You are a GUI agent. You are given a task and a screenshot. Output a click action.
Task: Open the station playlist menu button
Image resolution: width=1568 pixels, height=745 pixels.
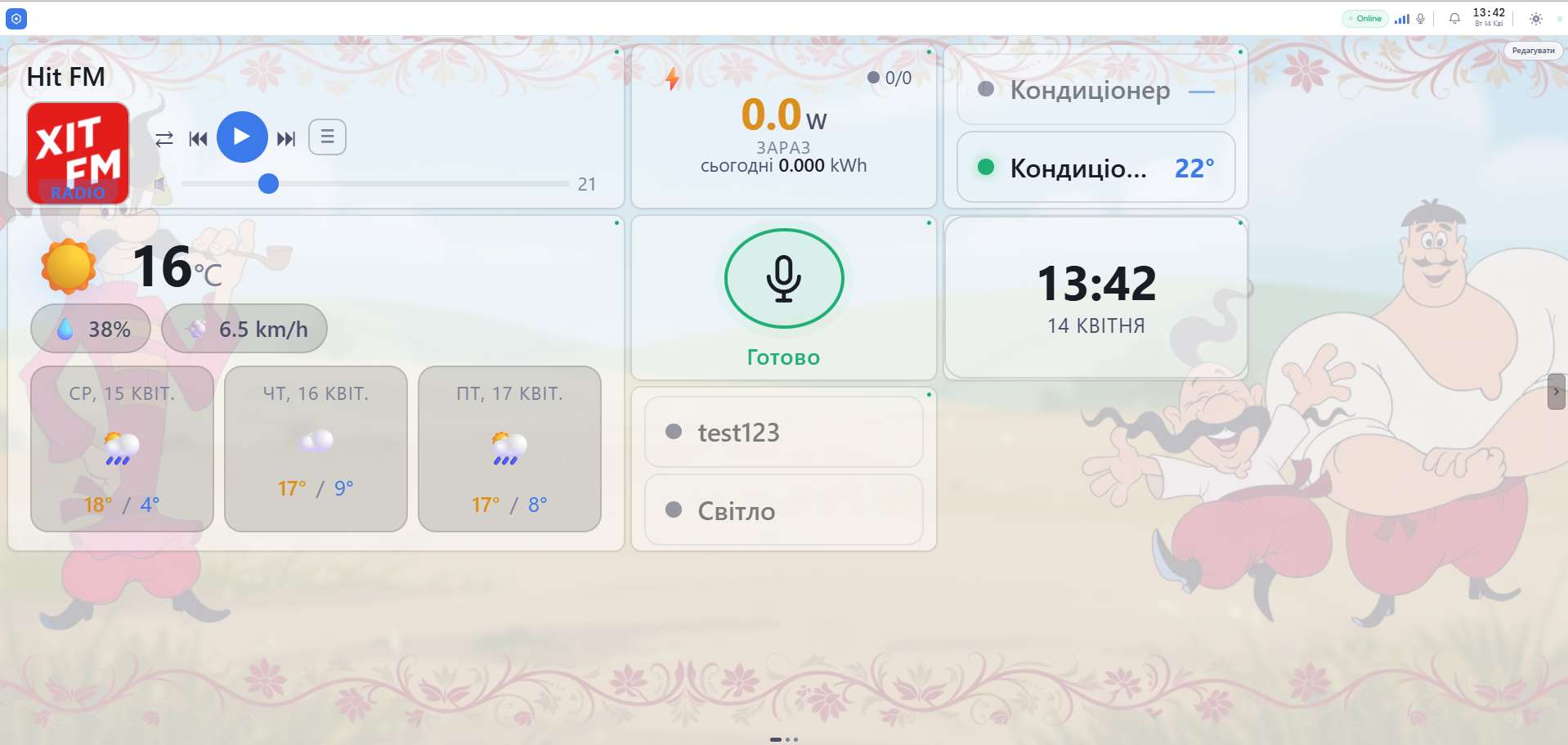[x=327, y=137]
